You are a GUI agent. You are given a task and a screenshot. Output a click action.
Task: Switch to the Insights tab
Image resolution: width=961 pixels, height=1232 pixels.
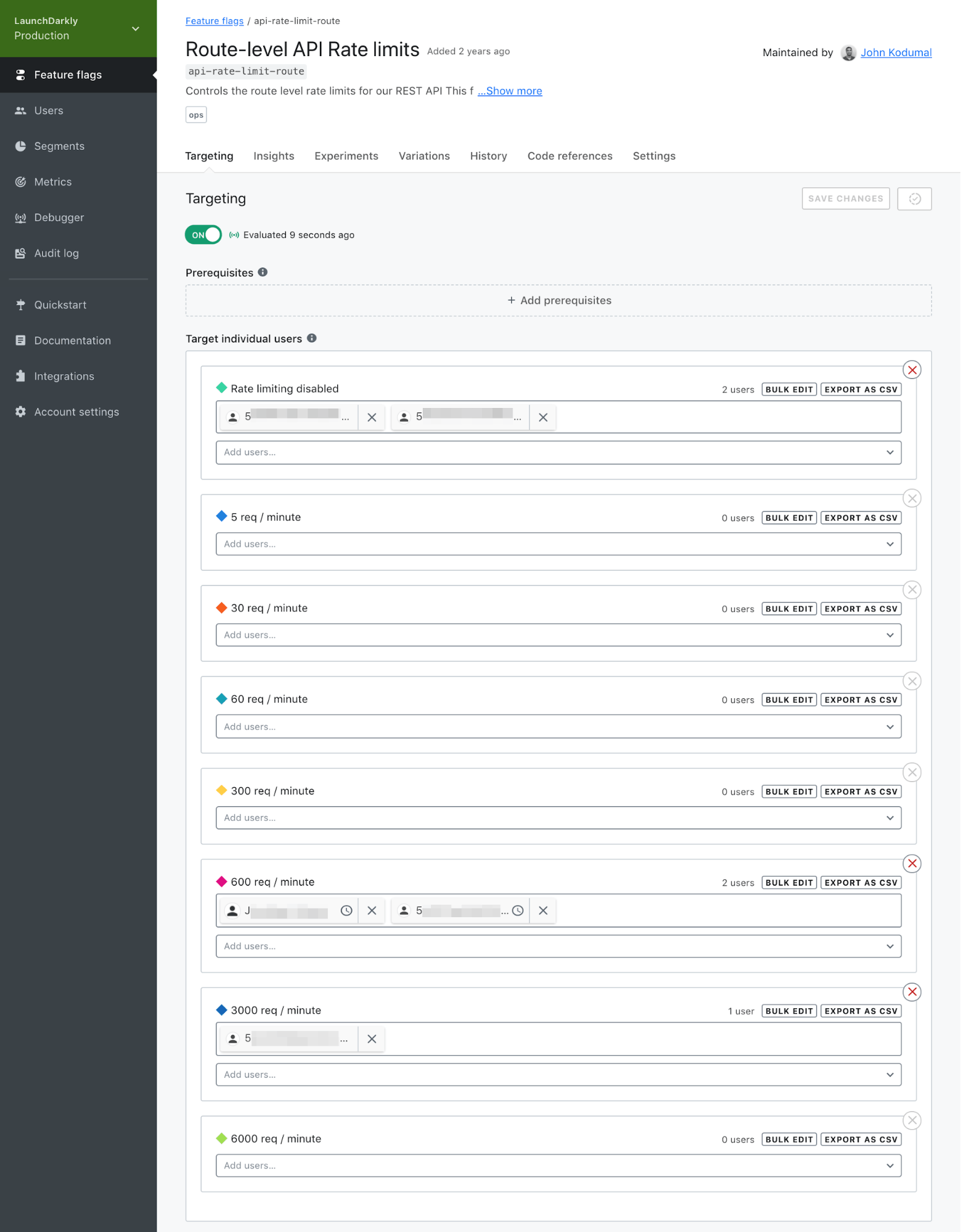pos(274,156)
